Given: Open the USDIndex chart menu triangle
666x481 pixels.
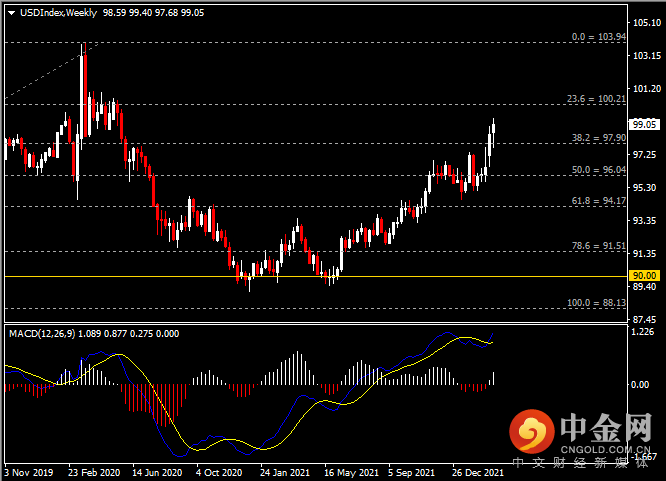Looking at the screenshot, I should pyautogui.click(x=12, y=13).
